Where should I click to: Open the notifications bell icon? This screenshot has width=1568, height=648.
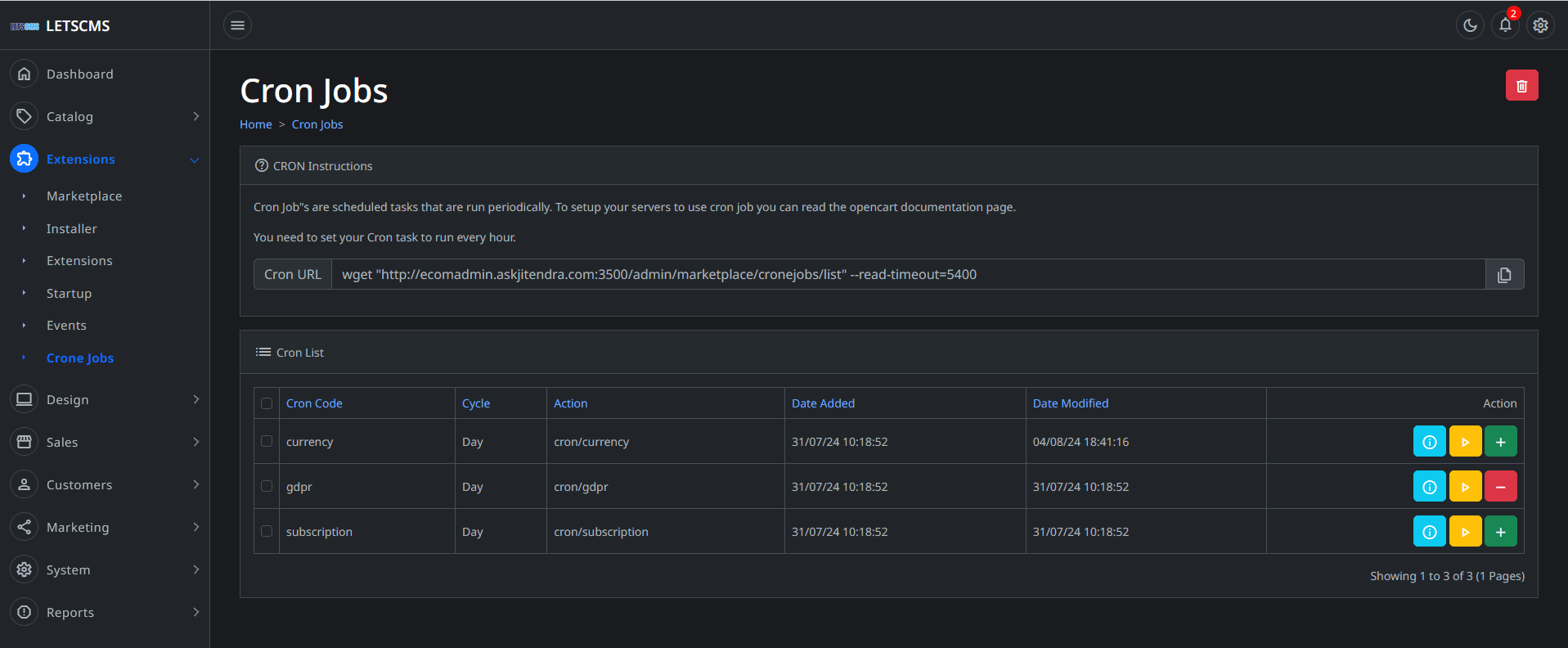point(1505,25)
